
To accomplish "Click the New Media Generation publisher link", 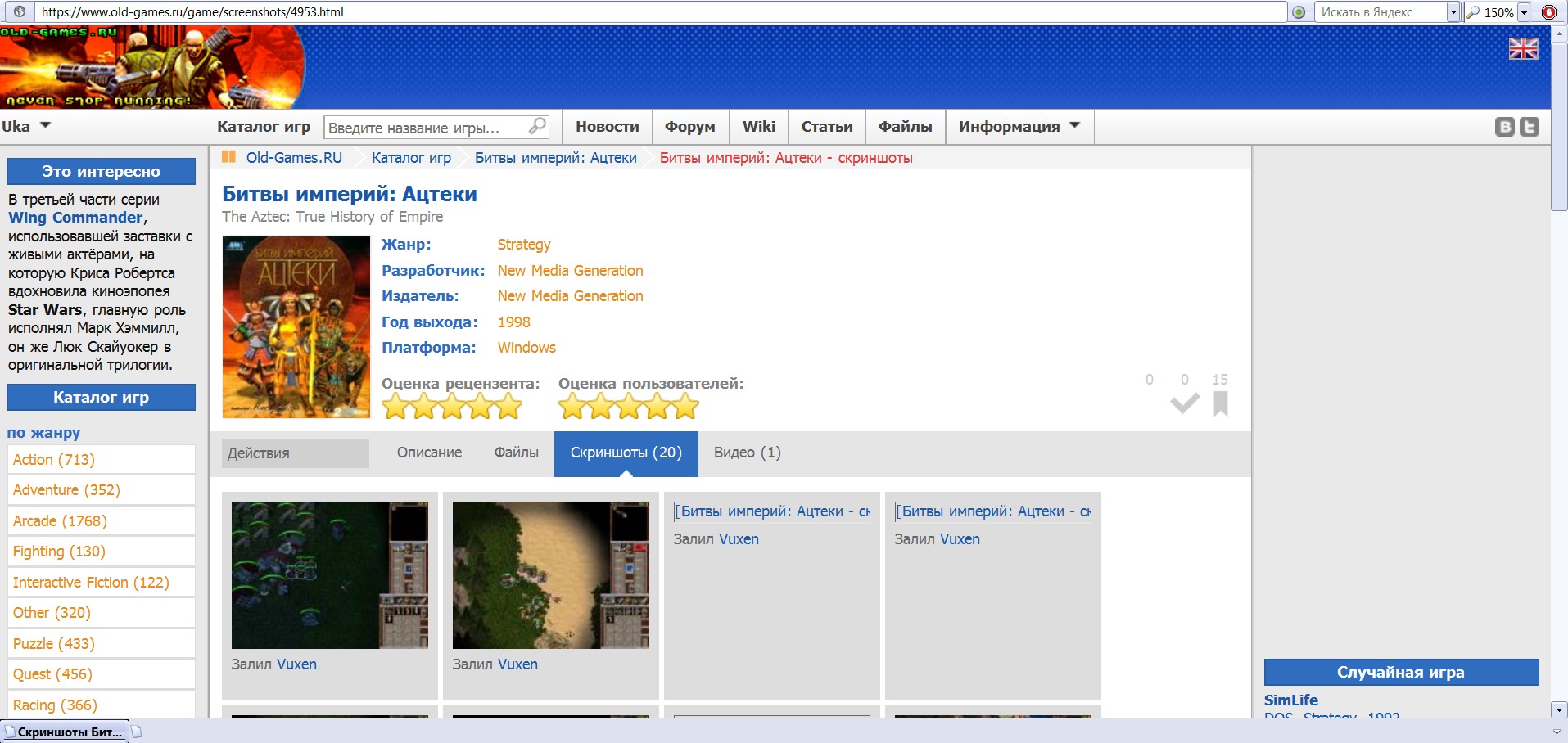I will coord(571,296).
